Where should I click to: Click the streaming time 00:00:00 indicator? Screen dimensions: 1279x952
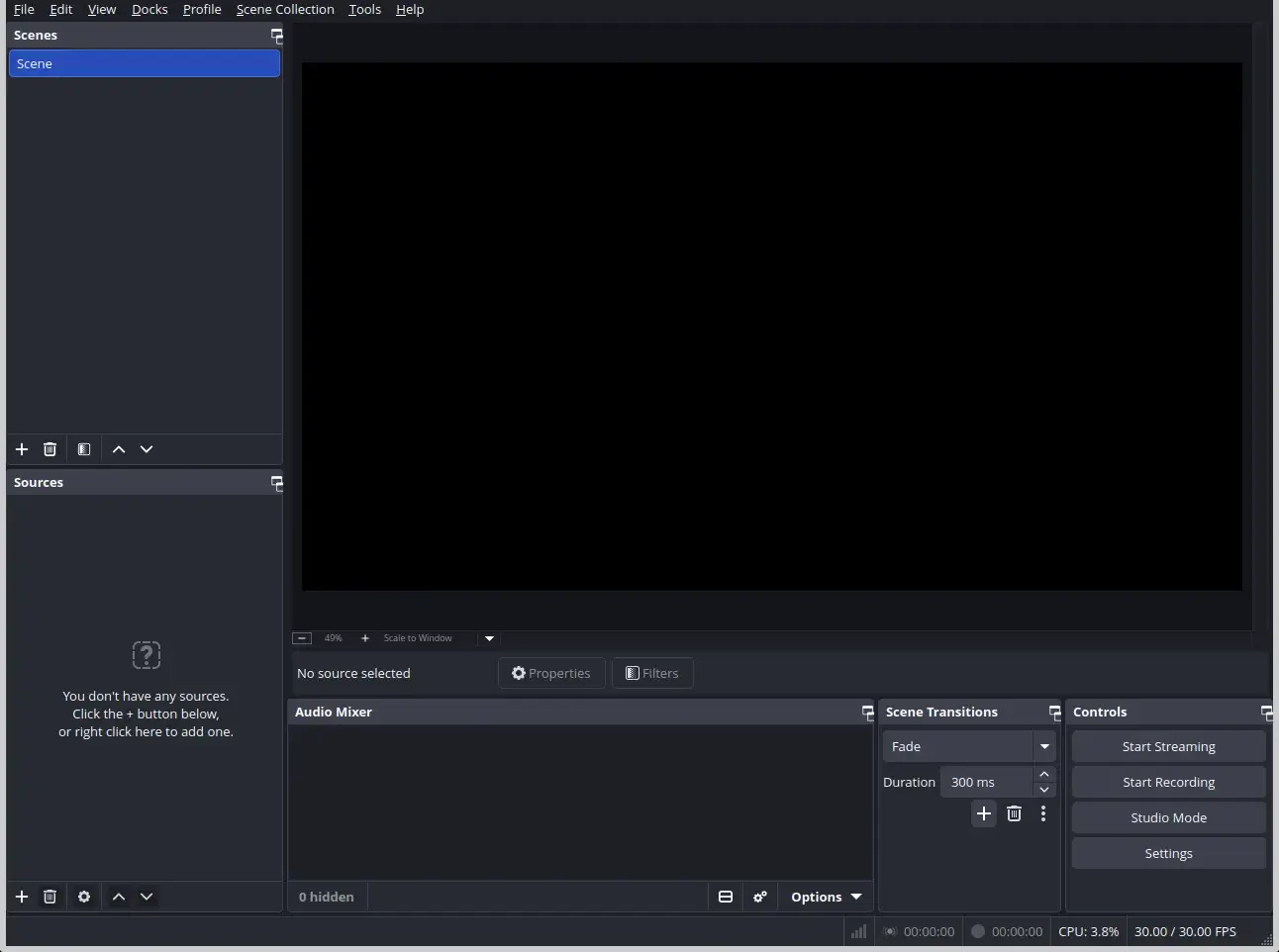coord(919,931)
